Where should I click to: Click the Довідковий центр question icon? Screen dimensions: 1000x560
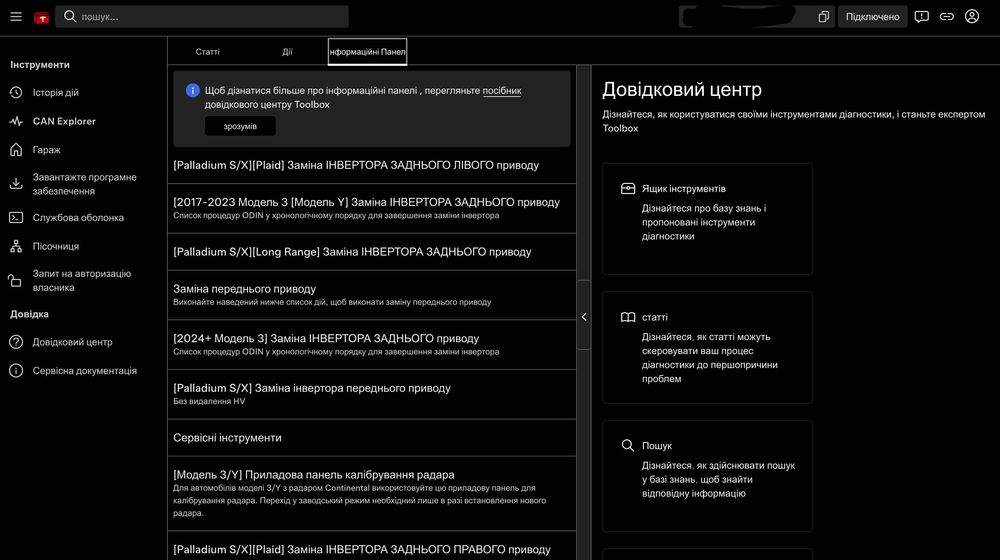click(x=16, y=342)
